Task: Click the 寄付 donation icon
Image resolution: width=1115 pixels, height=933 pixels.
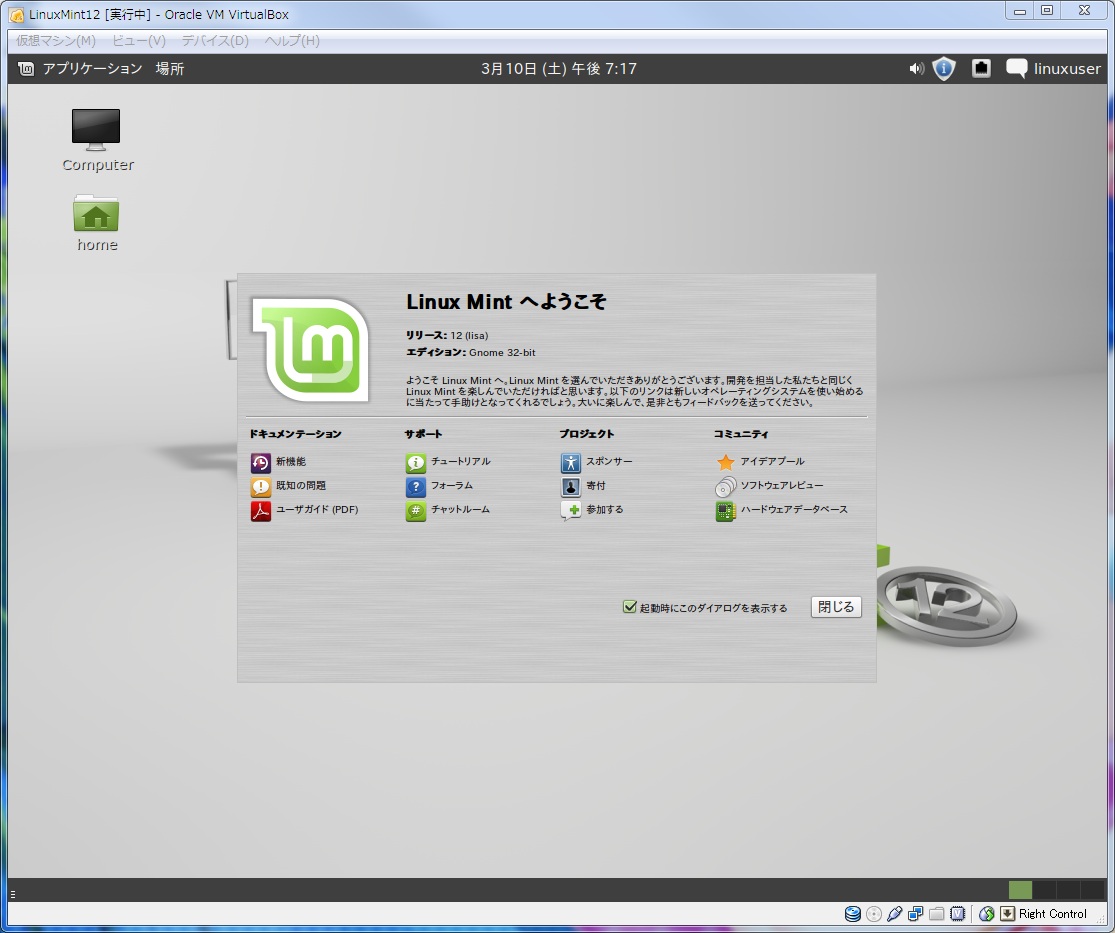Action: [571, 487]
